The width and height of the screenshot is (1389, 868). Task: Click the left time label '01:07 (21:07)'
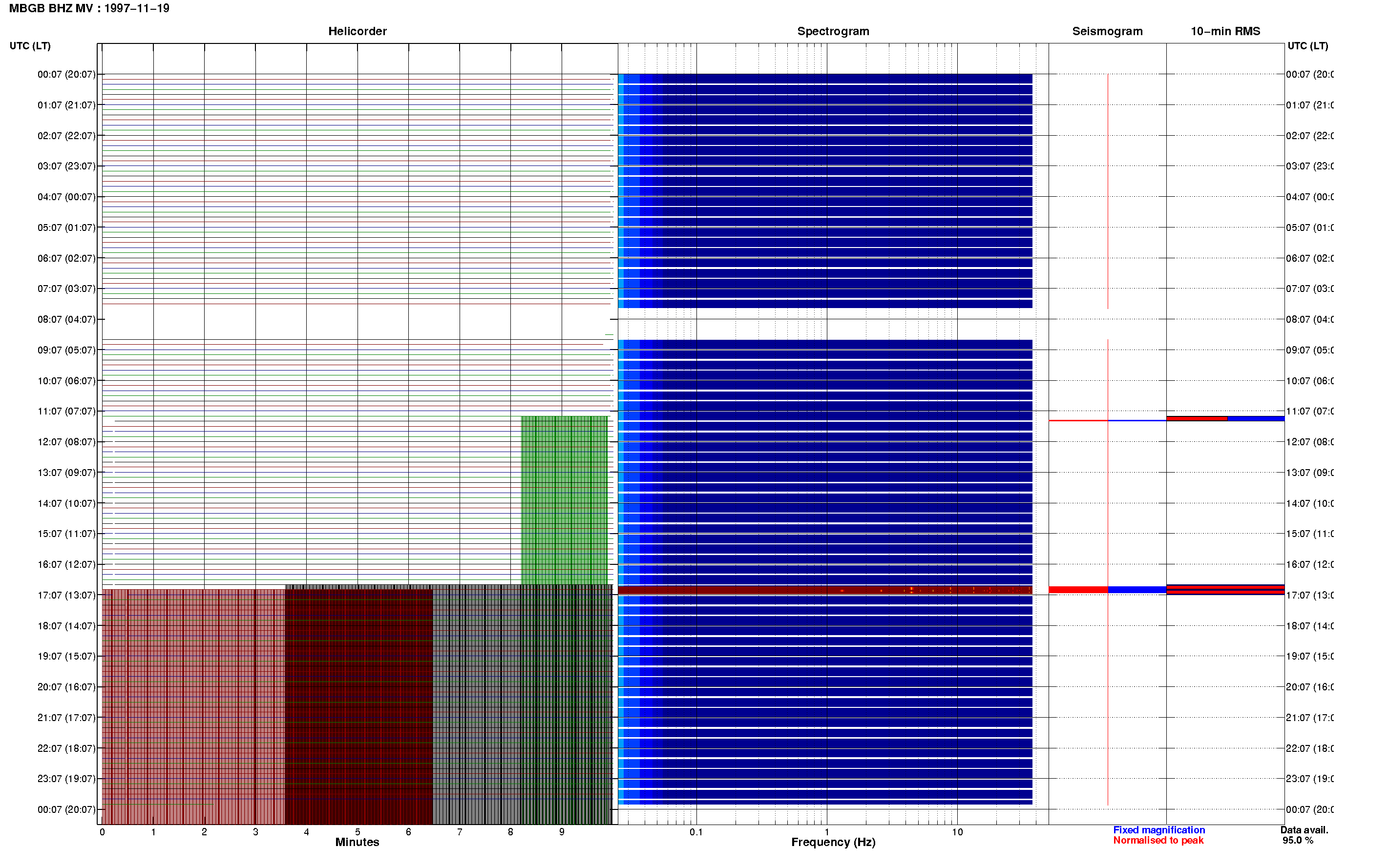point(66,105)
